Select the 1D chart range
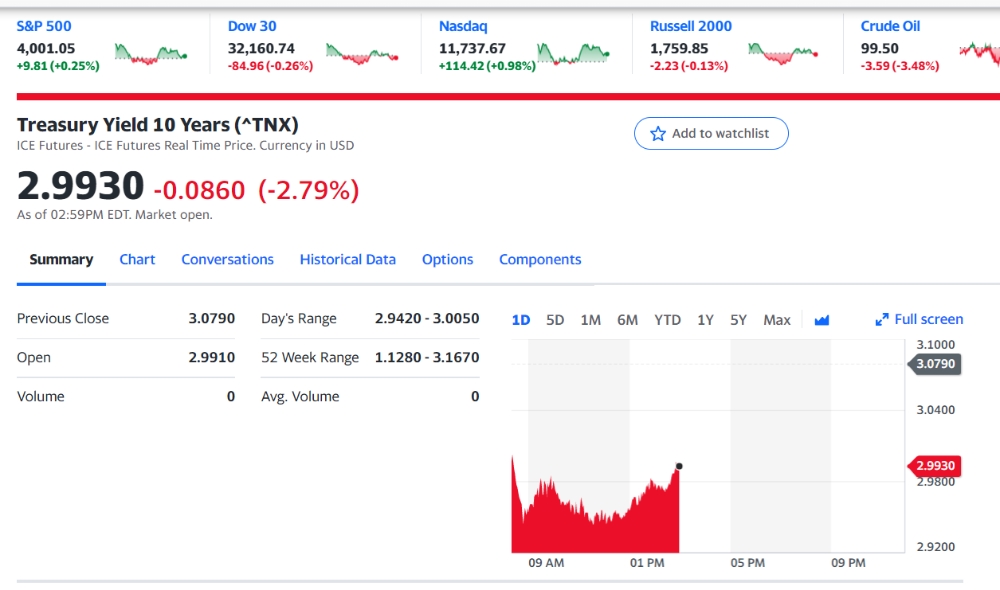 click(520, 320)
